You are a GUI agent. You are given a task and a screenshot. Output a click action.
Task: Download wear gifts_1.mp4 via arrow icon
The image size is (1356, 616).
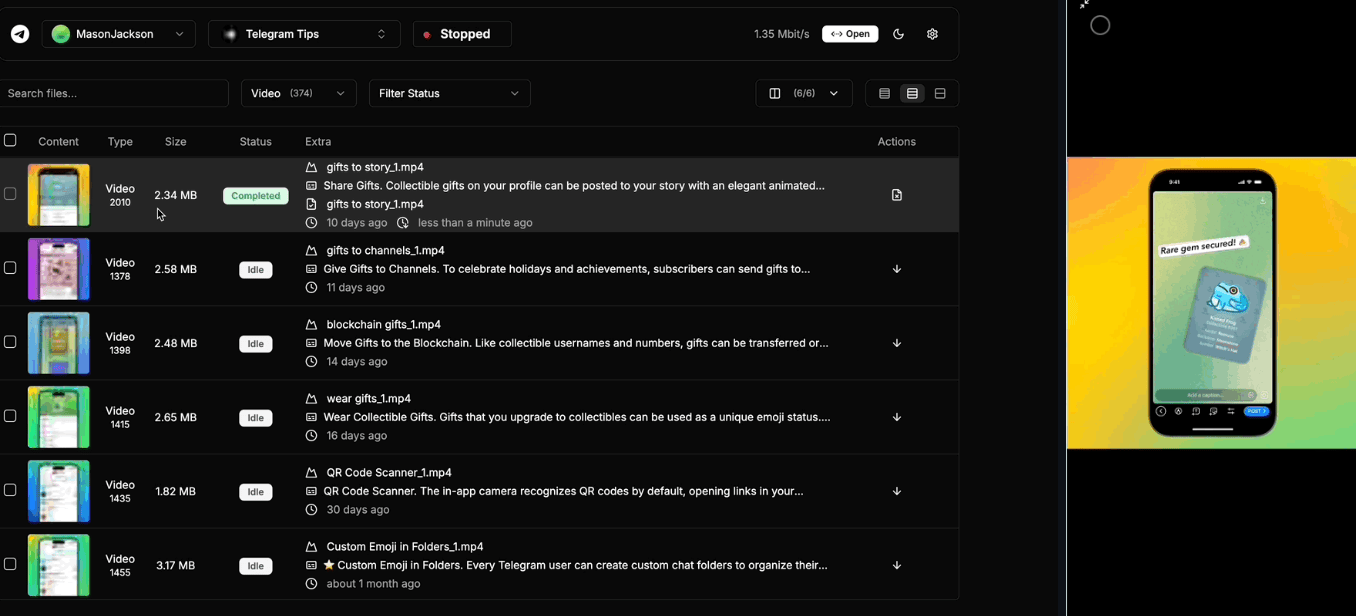[897, 417]
